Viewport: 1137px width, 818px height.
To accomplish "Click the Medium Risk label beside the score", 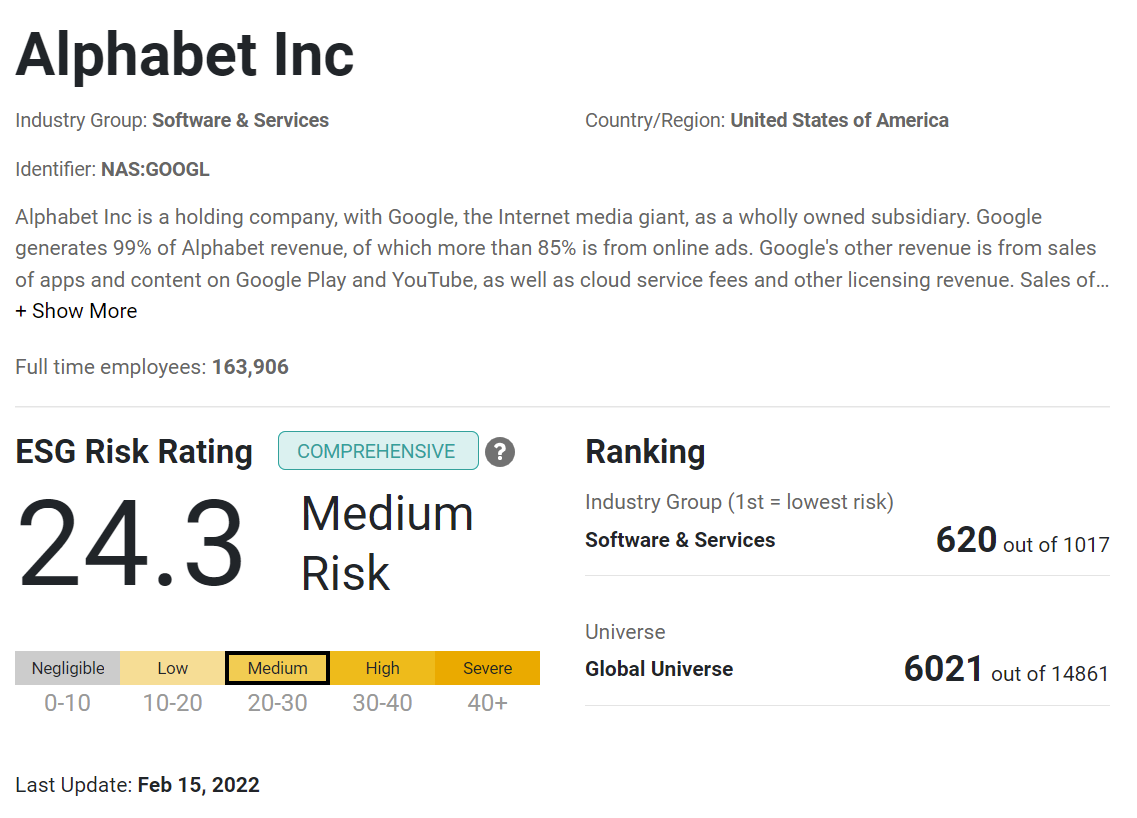I will [x=387, y=543].
